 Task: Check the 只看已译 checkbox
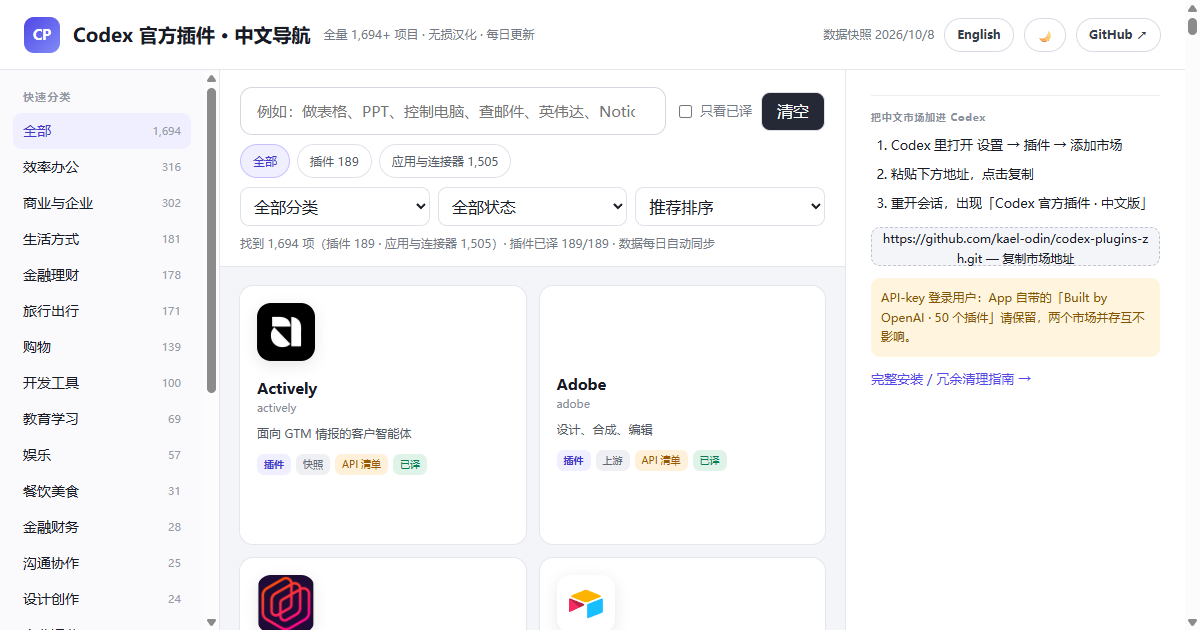[x=685, y=111]
